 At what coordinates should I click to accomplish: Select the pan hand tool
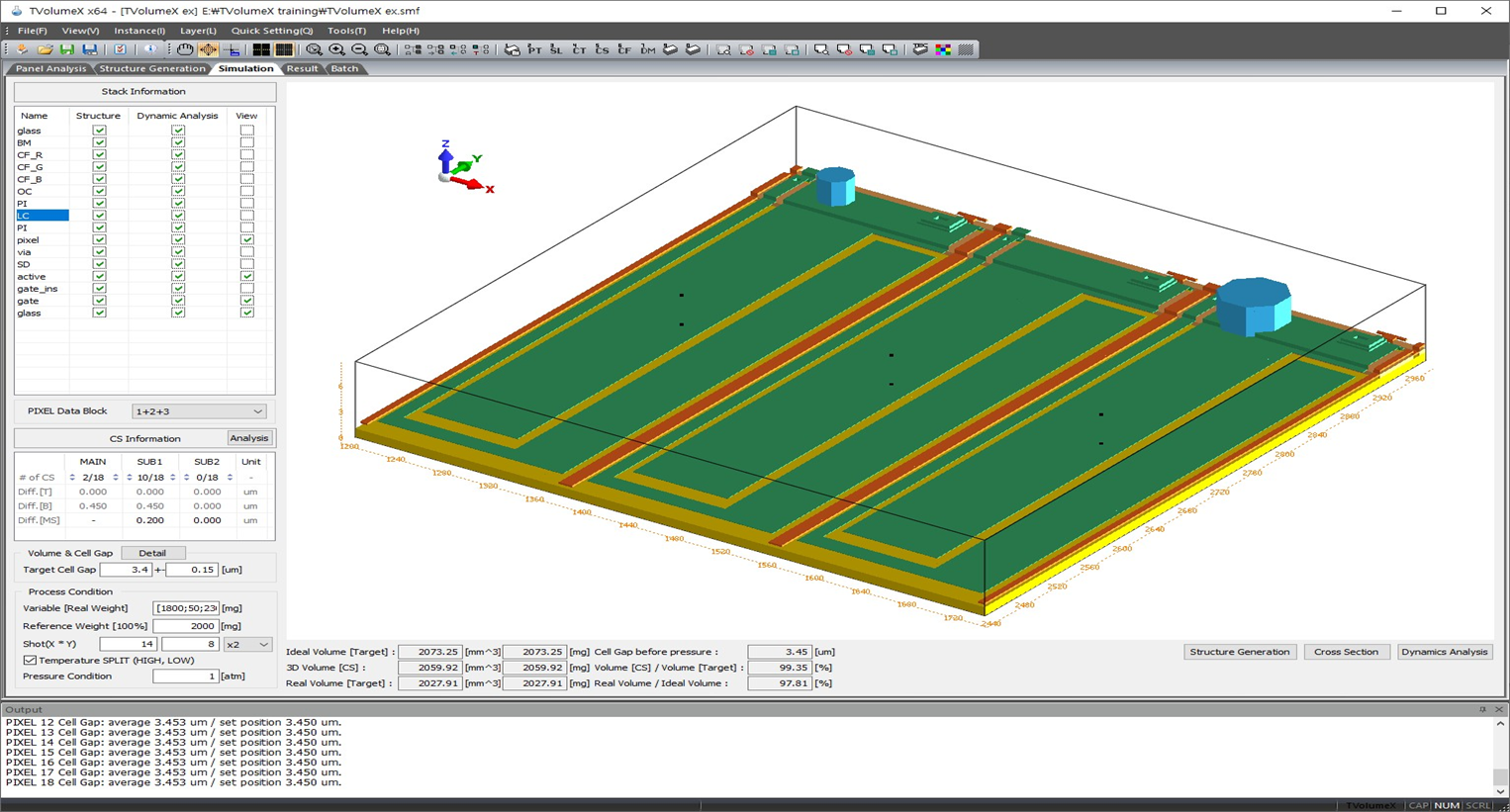point(185,49)
